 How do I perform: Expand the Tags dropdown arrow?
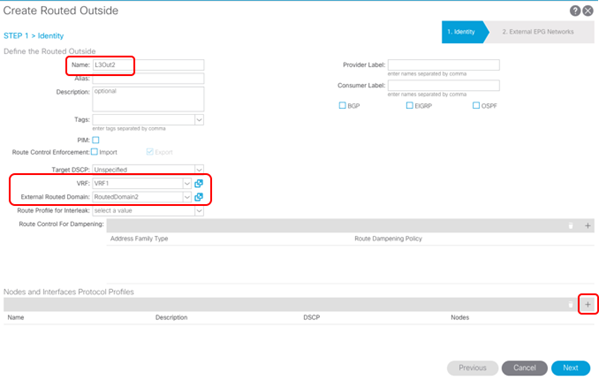tap(199, 120)
